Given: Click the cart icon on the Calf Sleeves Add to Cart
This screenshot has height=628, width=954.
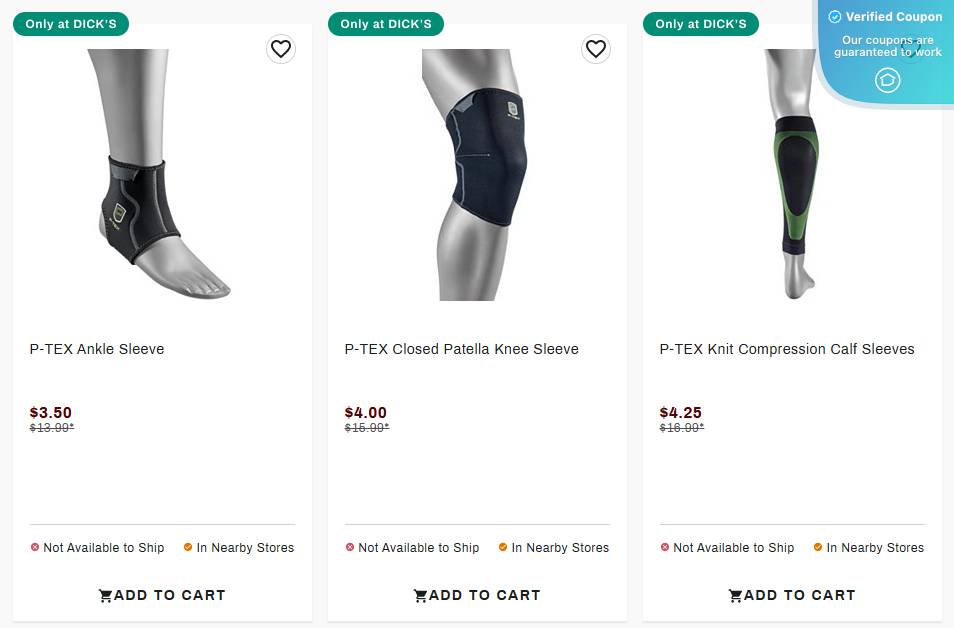Looking at the screenshot, I should pyautogui.click(x=736, y=595).
